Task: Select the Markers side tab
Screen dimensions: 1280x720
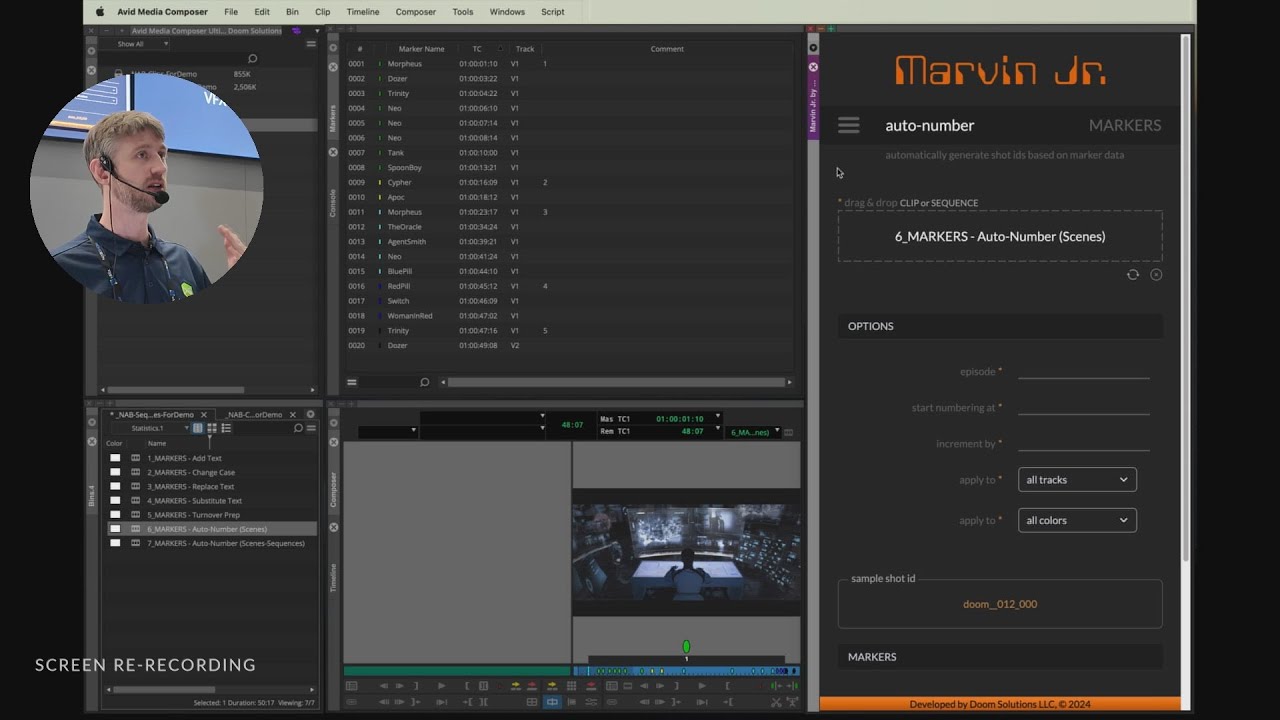Action: point(333,119)
